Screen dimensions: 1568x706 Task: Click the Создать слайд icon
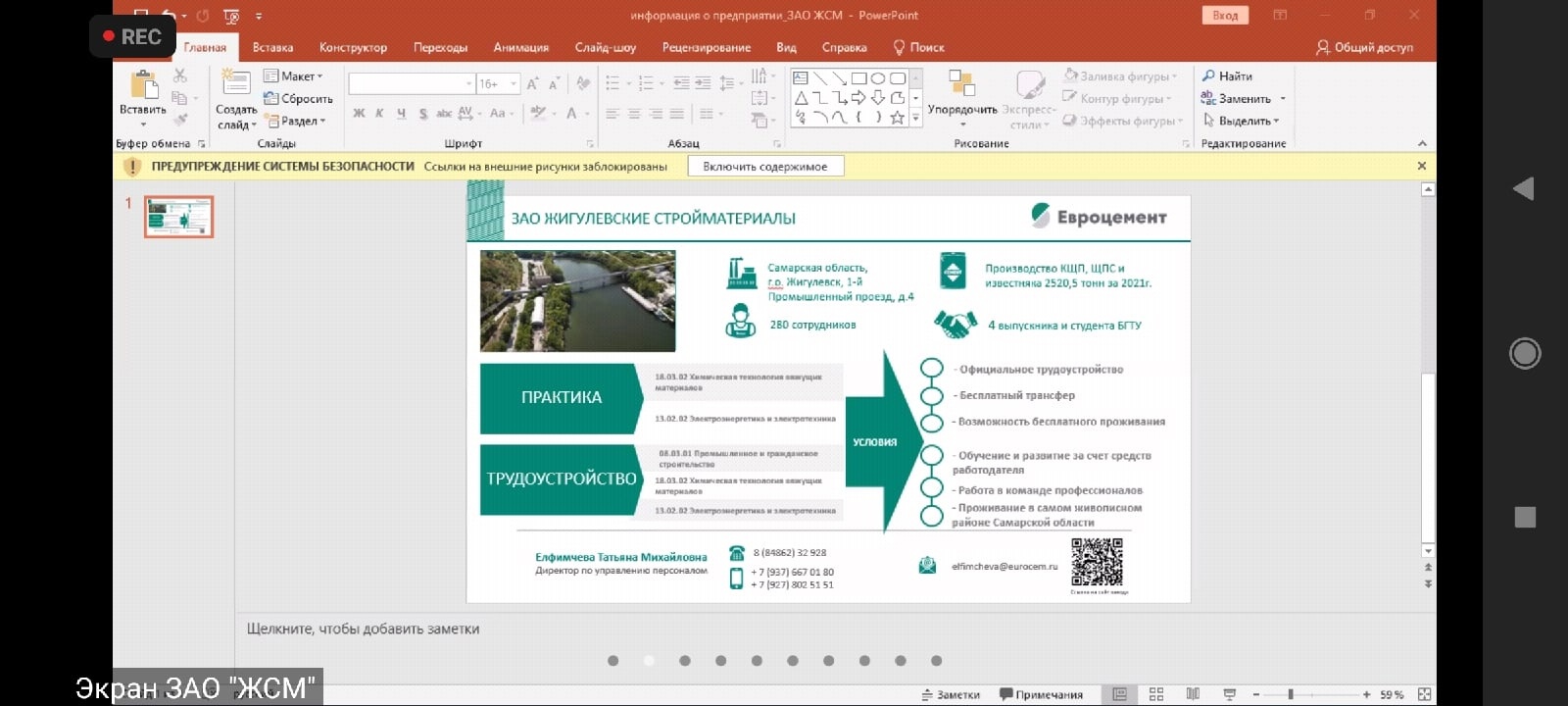coord(235,82)
